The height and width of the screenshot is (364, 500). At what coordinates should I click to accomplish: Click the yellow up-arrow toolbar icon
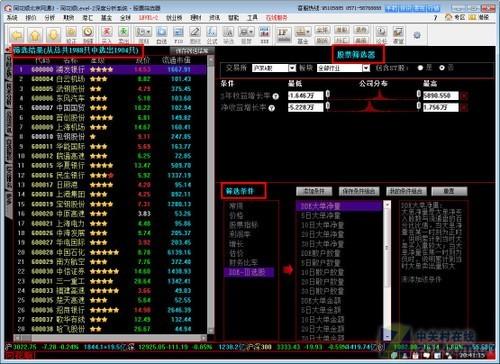[36, 35]
